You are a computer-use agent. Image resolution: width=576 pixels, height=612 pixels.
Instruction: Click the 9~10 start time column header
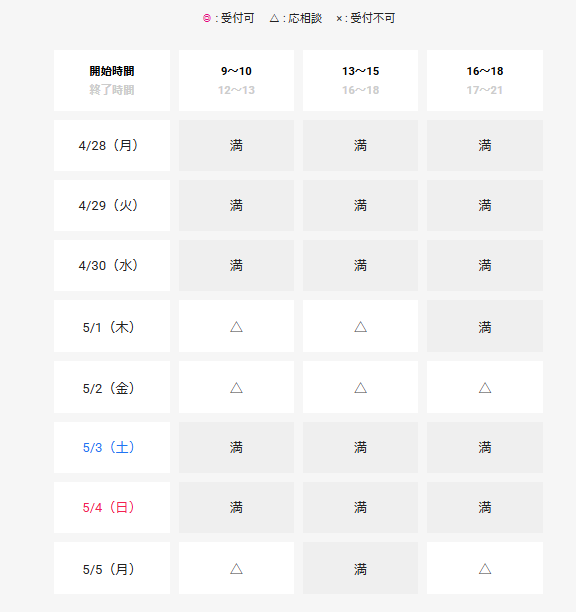tap(236, 80)
